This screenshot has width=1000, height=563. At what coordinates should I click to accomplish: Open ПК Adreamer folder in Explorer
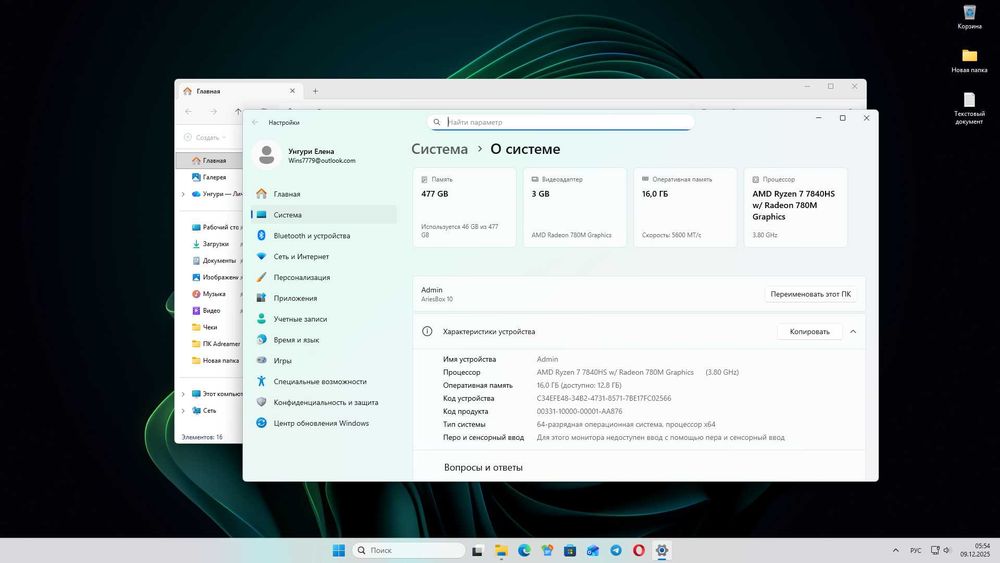point(216,344)
